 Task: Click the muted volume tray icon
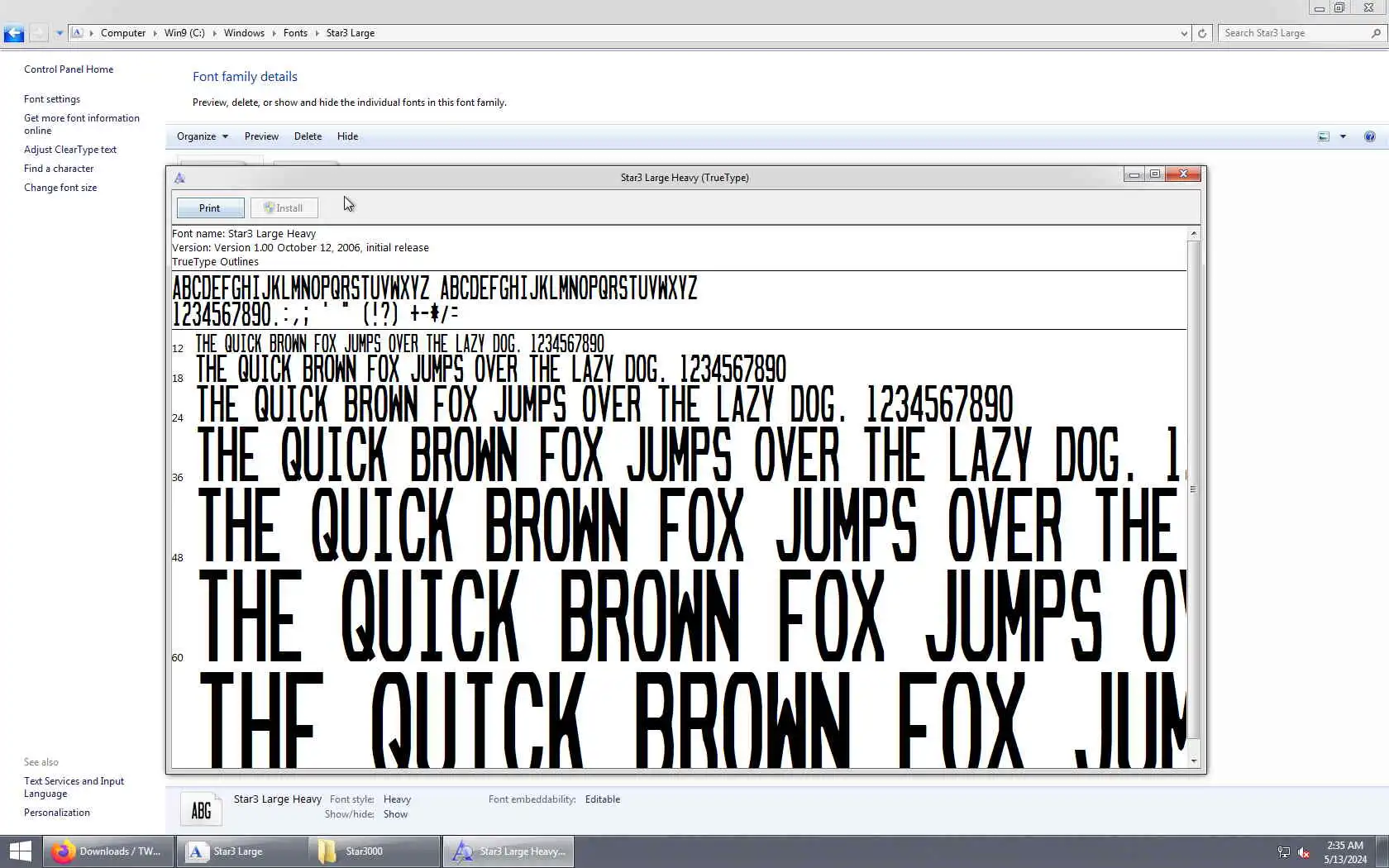[1304, 852]
